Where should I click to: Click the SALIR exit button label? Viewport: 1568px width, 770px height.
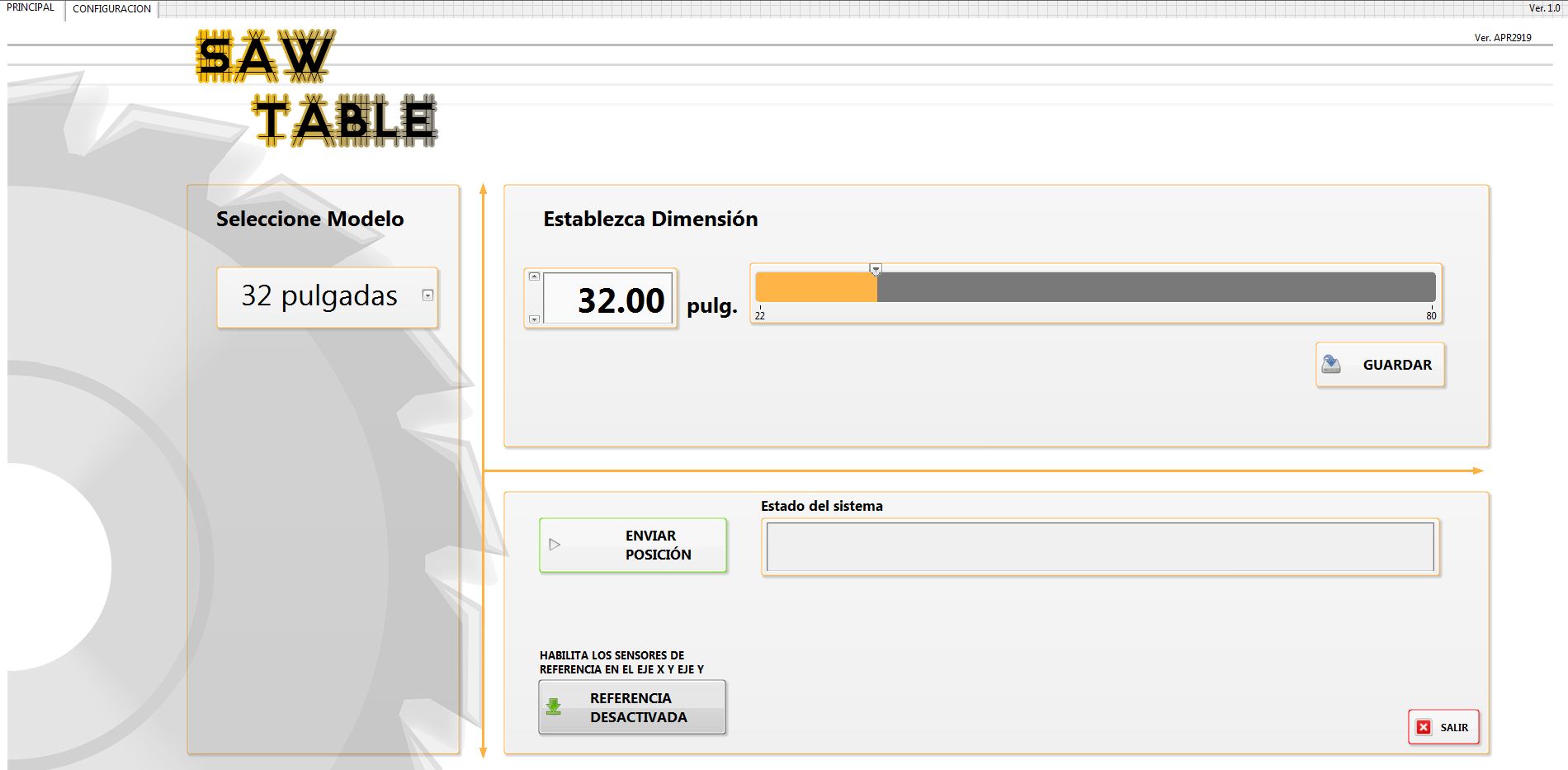pyautogui.click(x=1453, y=727)
